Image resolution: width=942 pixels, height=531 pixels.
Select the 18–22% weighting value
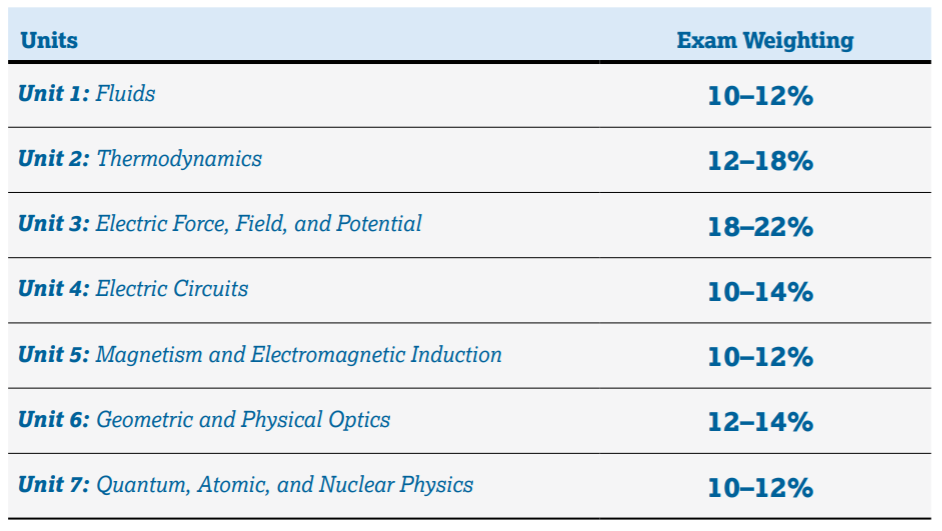[760, 226]
